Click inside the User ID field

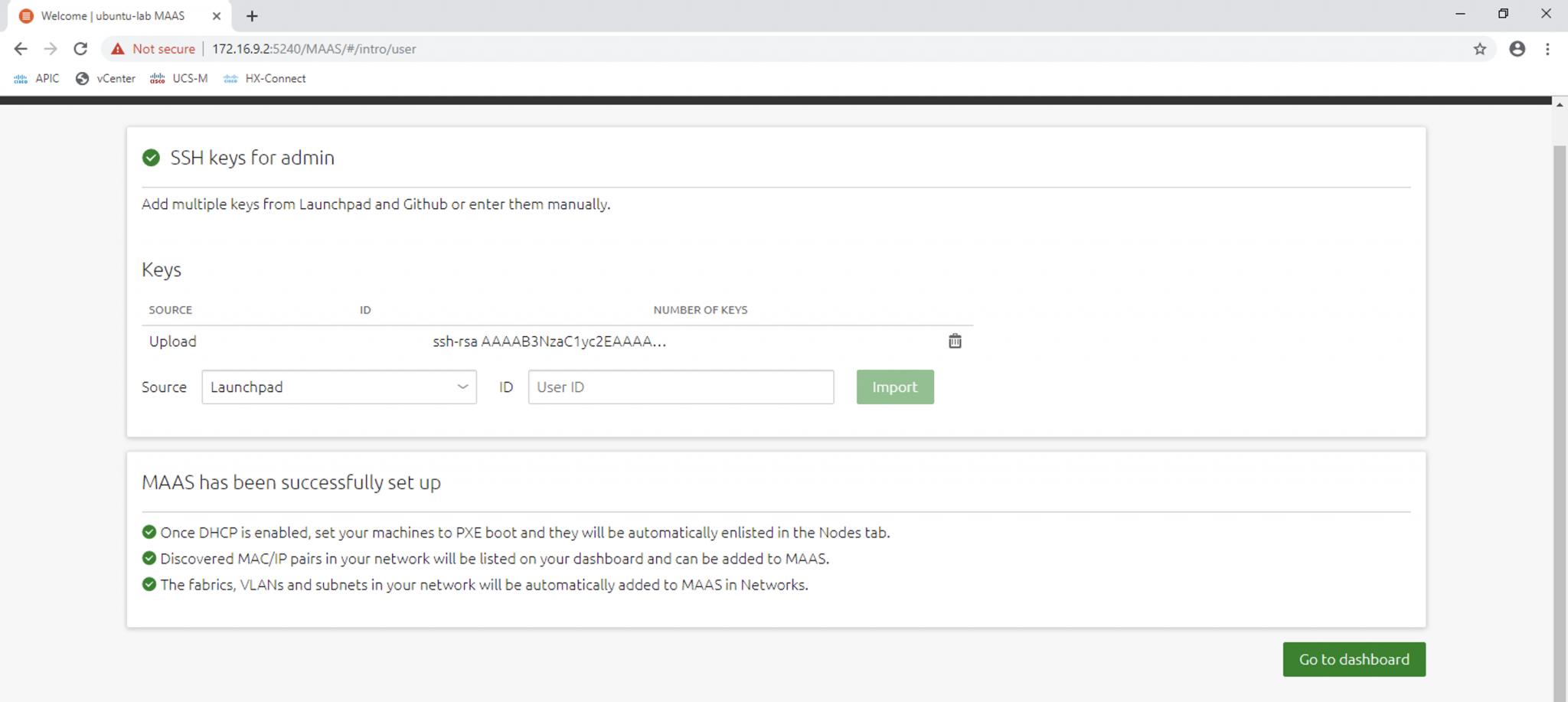(680, 387)
